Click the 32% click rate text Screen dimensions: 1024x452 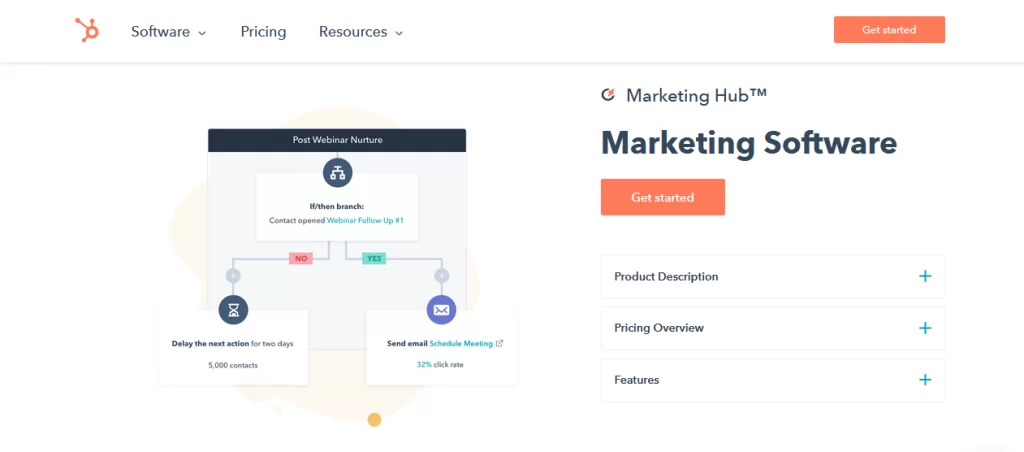(x=440, y=365)
